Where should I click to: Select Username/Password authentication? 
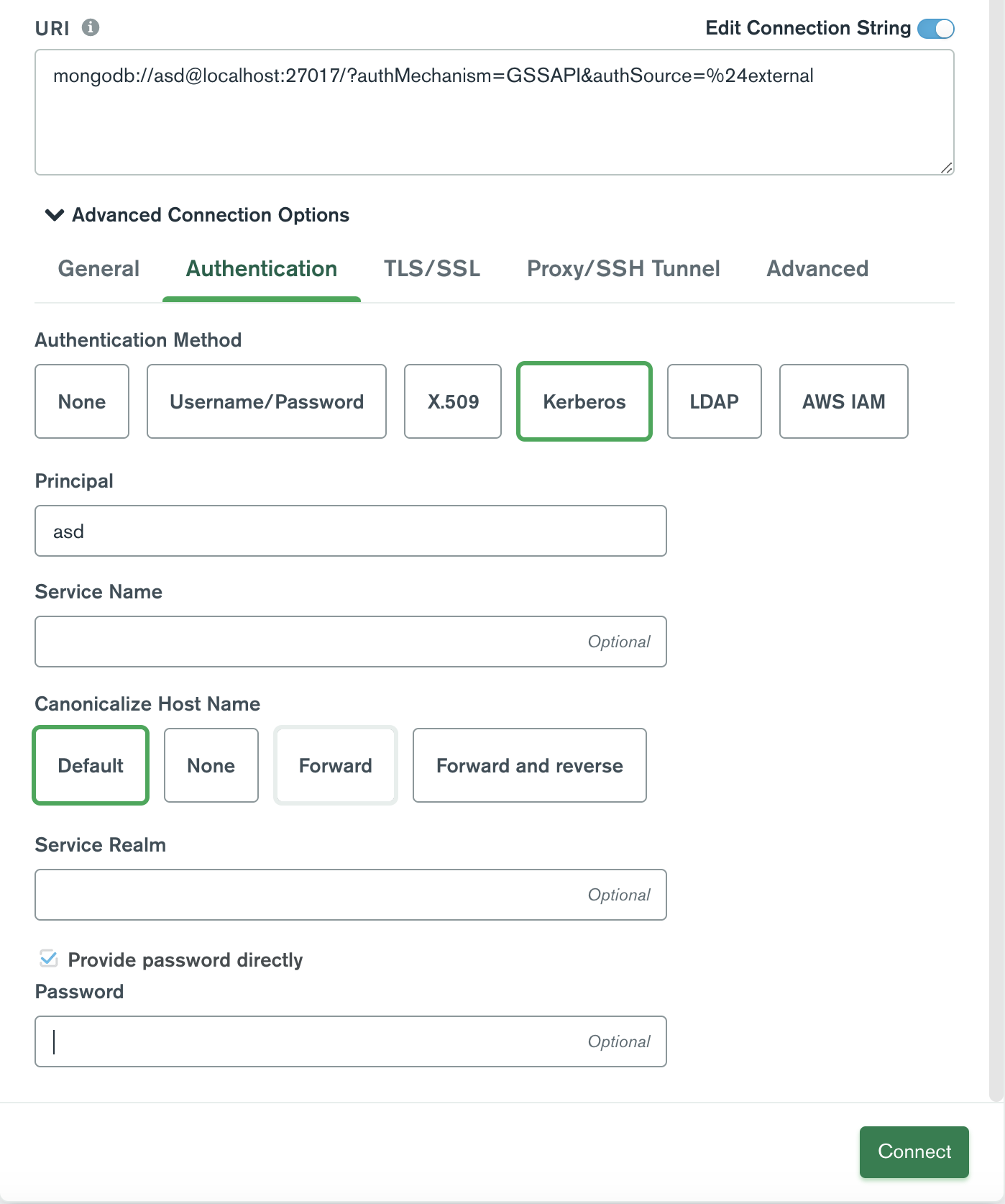[x=267, y=401]
